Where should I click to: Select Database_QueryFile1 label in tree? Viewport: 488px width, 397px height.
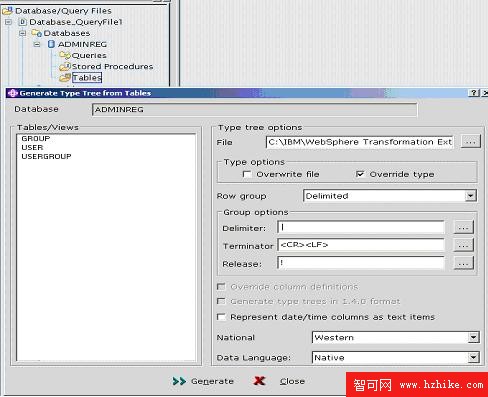(x=76, y=22)
